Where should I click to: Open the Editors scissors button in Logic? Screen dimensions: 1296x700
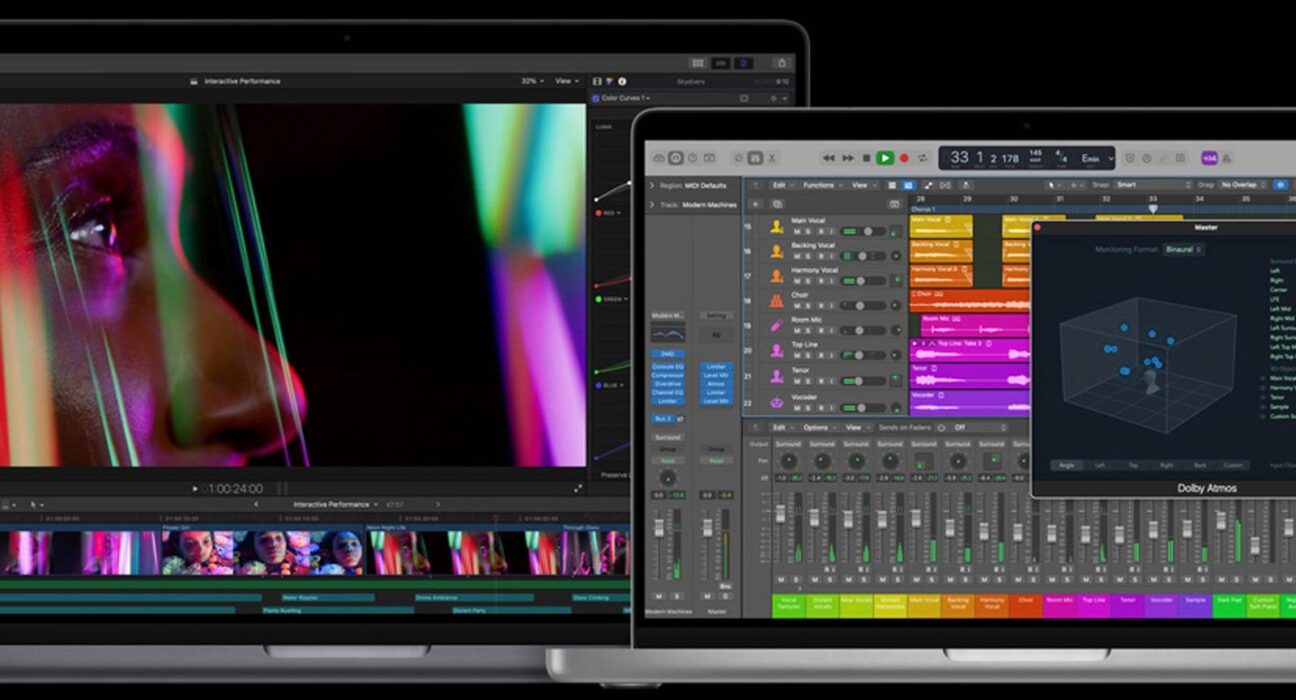[771, 158]
